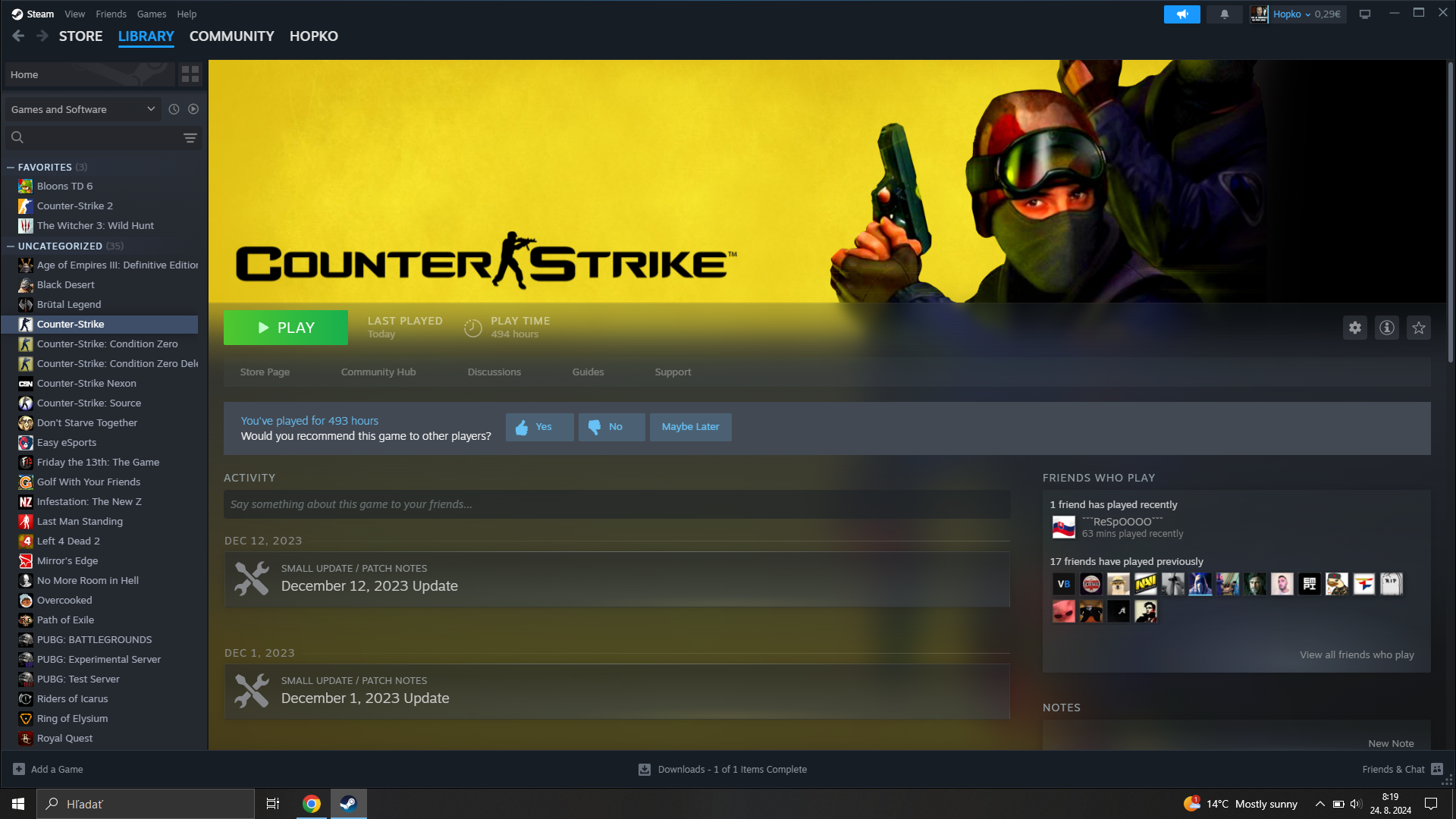1456x819 pixels.
Task: Collapse the Uncategorized category
Action: [x=11, y=246]
